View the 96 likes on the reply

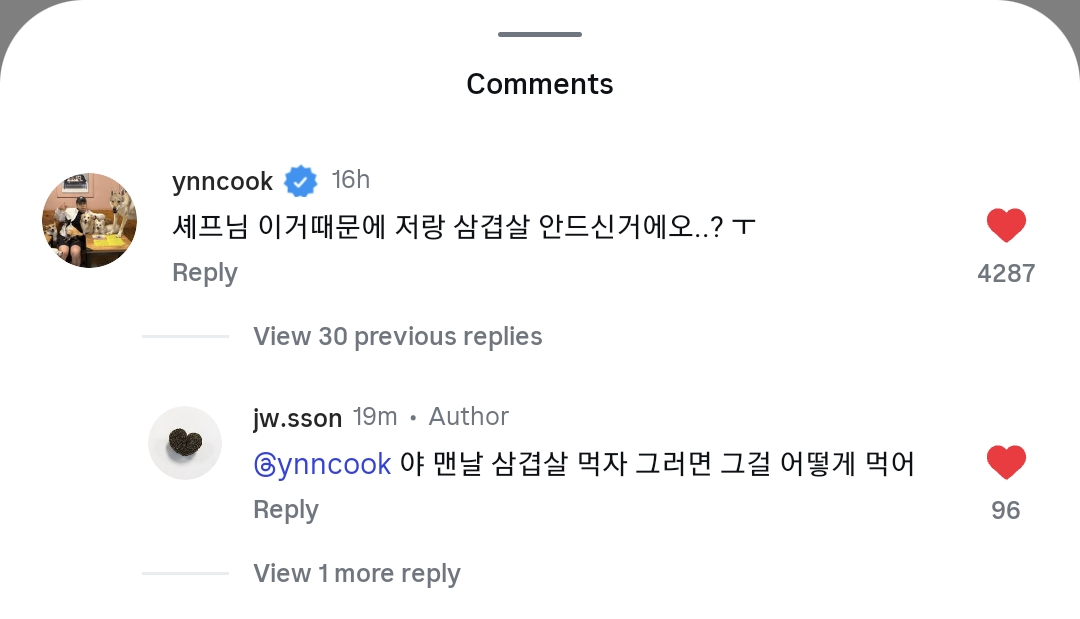click(1006, 510)
